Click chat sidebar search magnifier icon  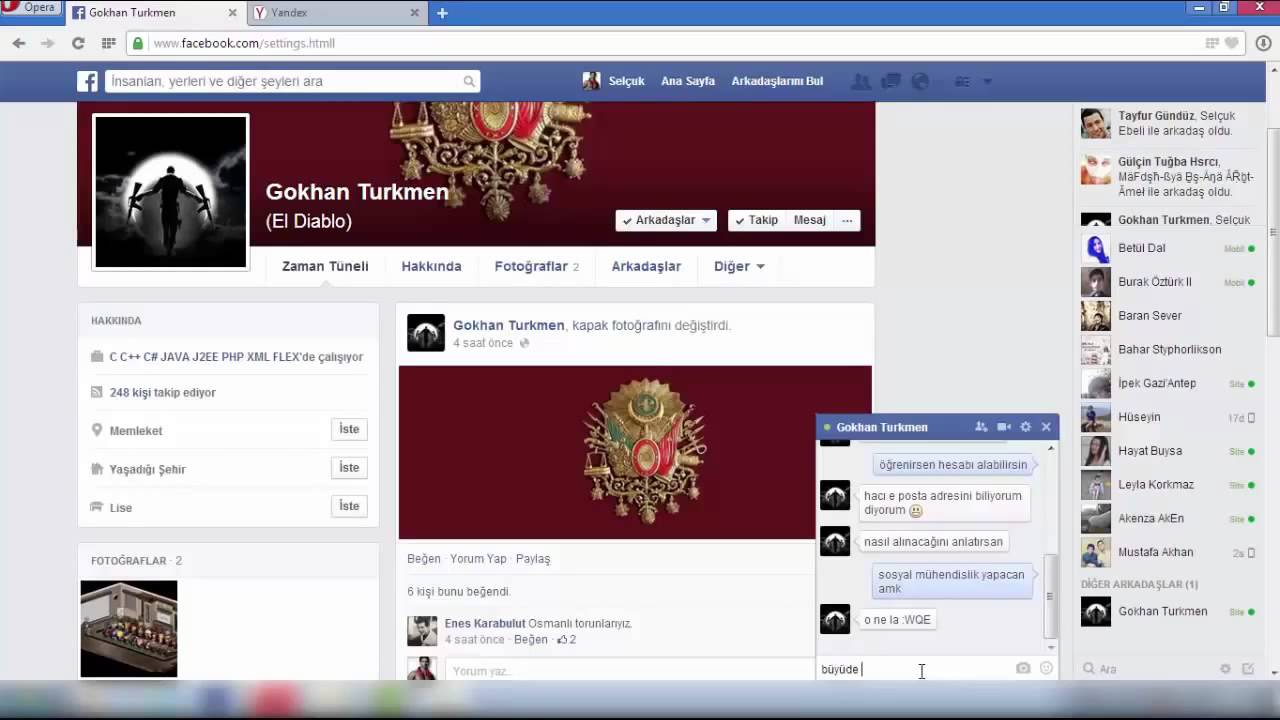(1088, 668)
